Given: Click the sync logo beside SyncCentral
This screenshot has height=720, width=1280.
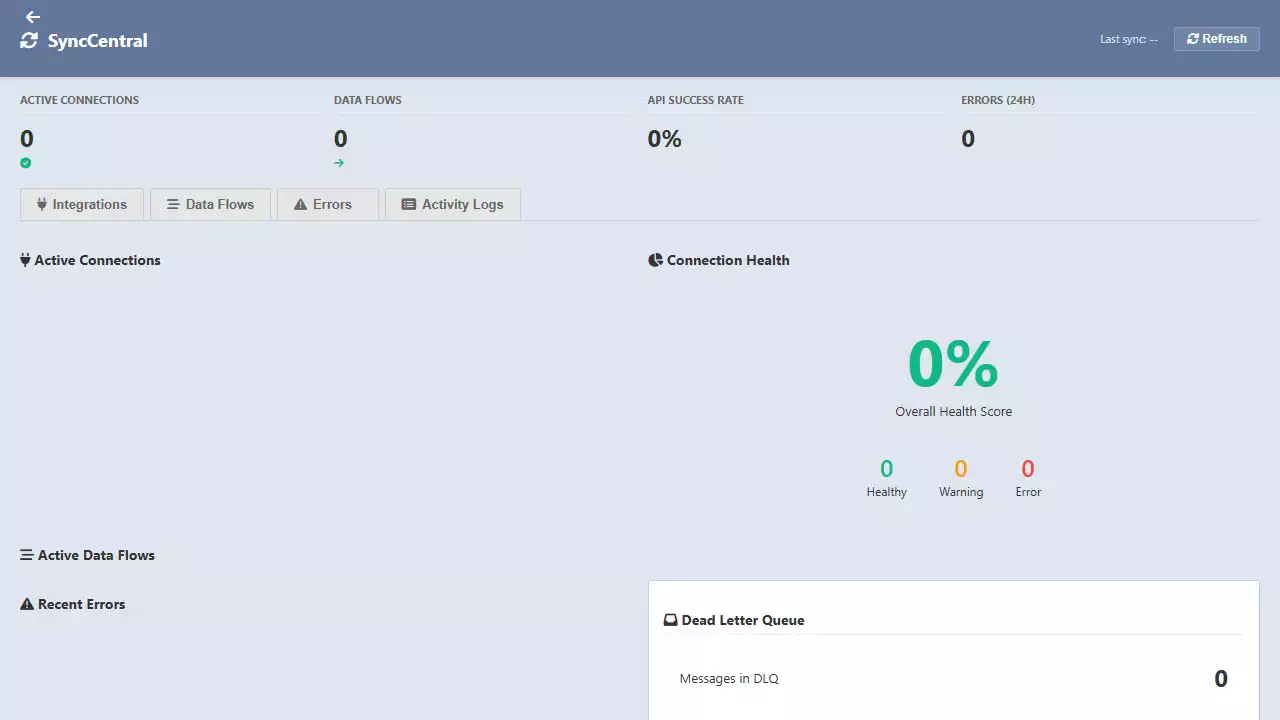Looking at the screenshot, I should tap(28, 41).
